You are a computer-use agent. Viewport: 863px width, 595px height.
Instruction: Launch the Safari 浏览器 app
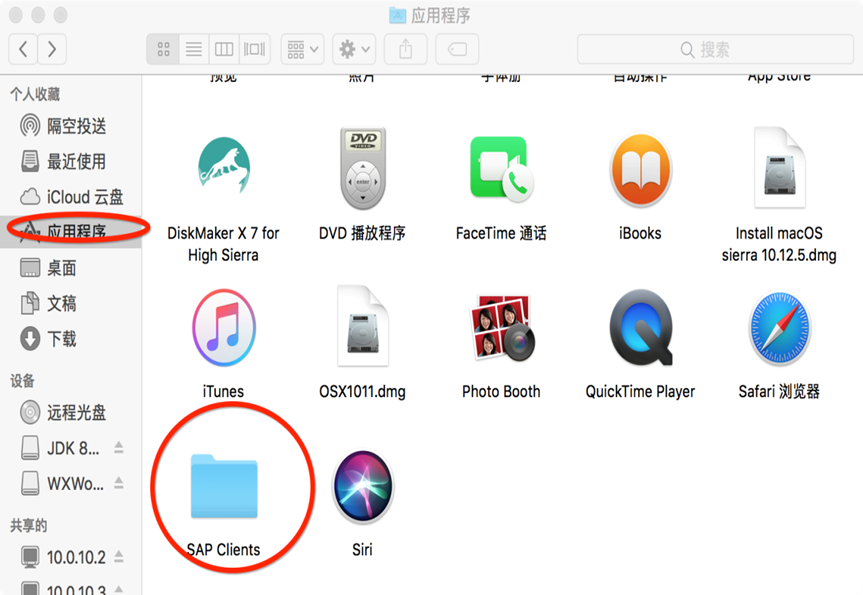click(x=779, y=328)
